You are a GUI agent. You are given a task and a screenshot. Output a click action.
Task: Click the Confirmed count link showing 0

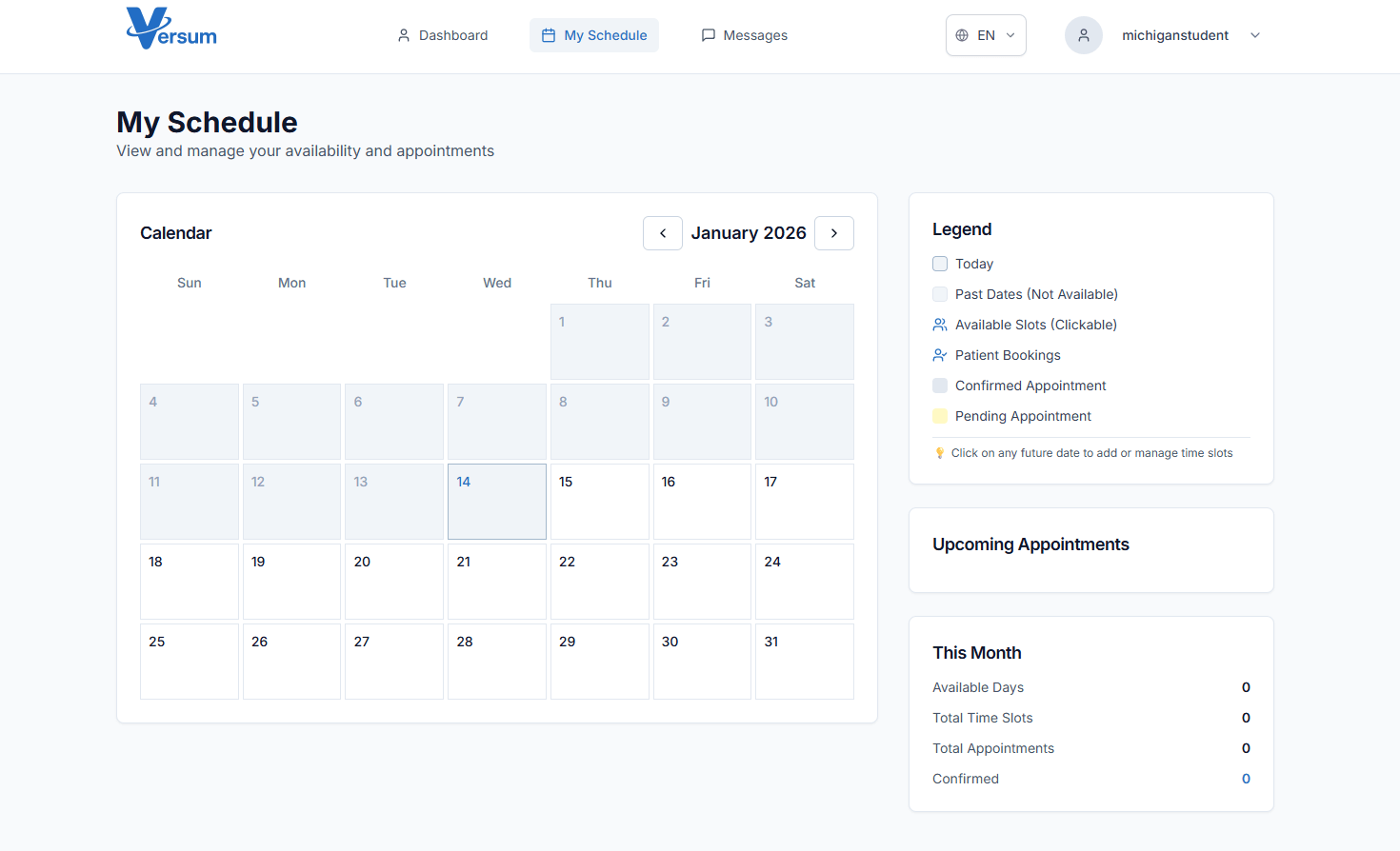tap(1246, 779)
